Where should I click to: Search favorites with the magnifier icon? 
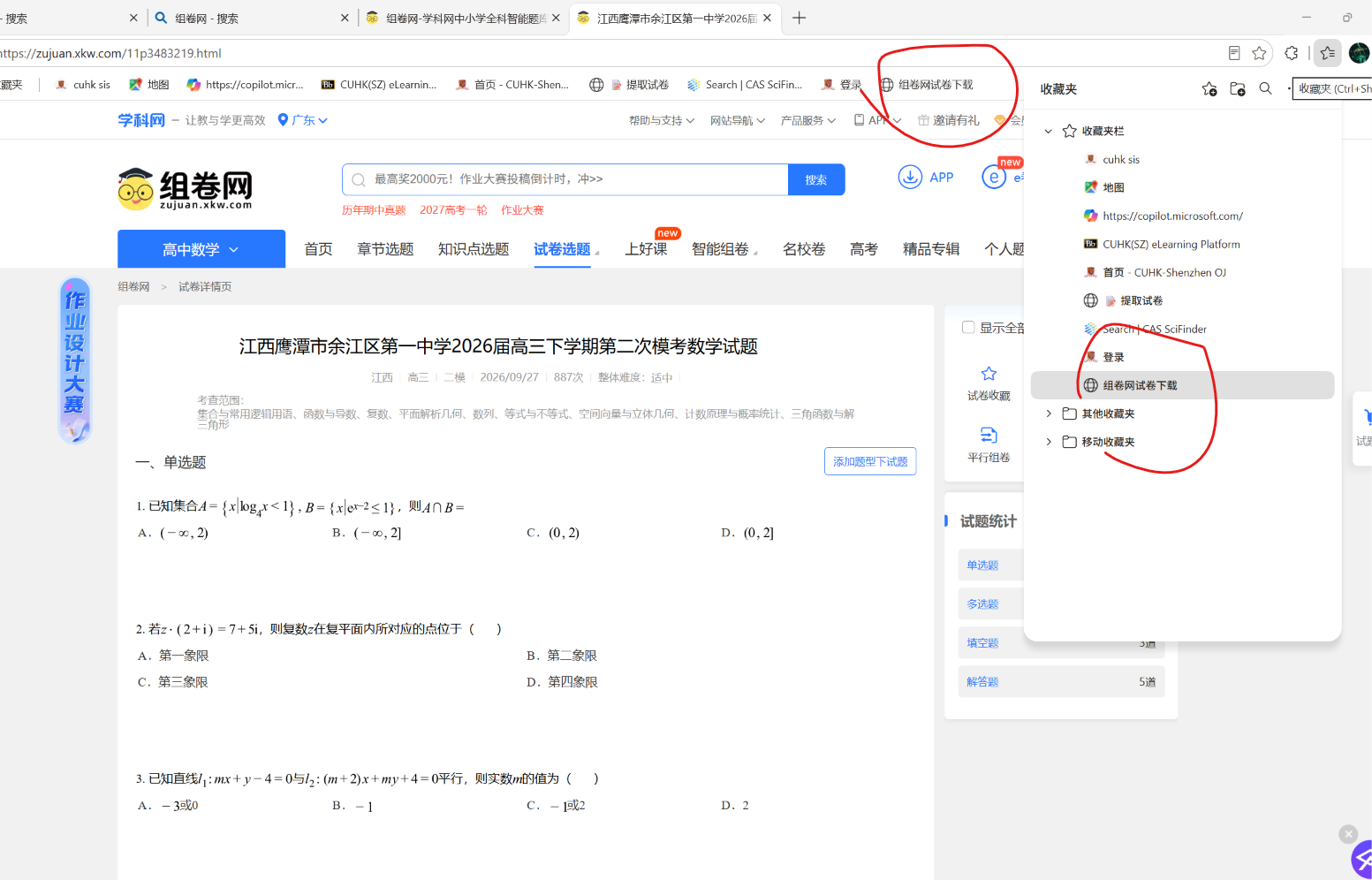tap(1266, 88)
